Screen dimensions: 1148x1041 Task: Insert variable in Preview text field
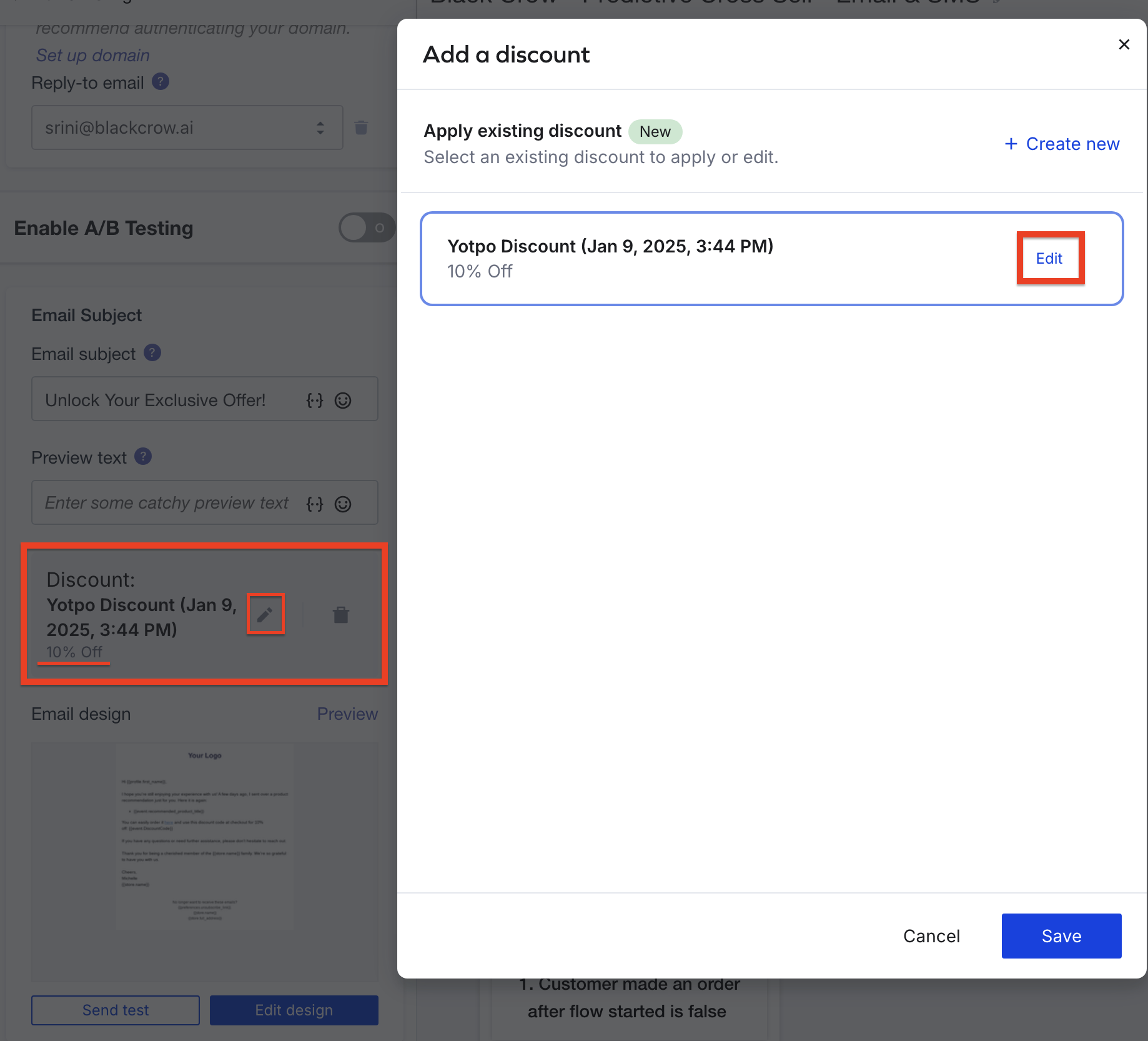pos(315,504)
